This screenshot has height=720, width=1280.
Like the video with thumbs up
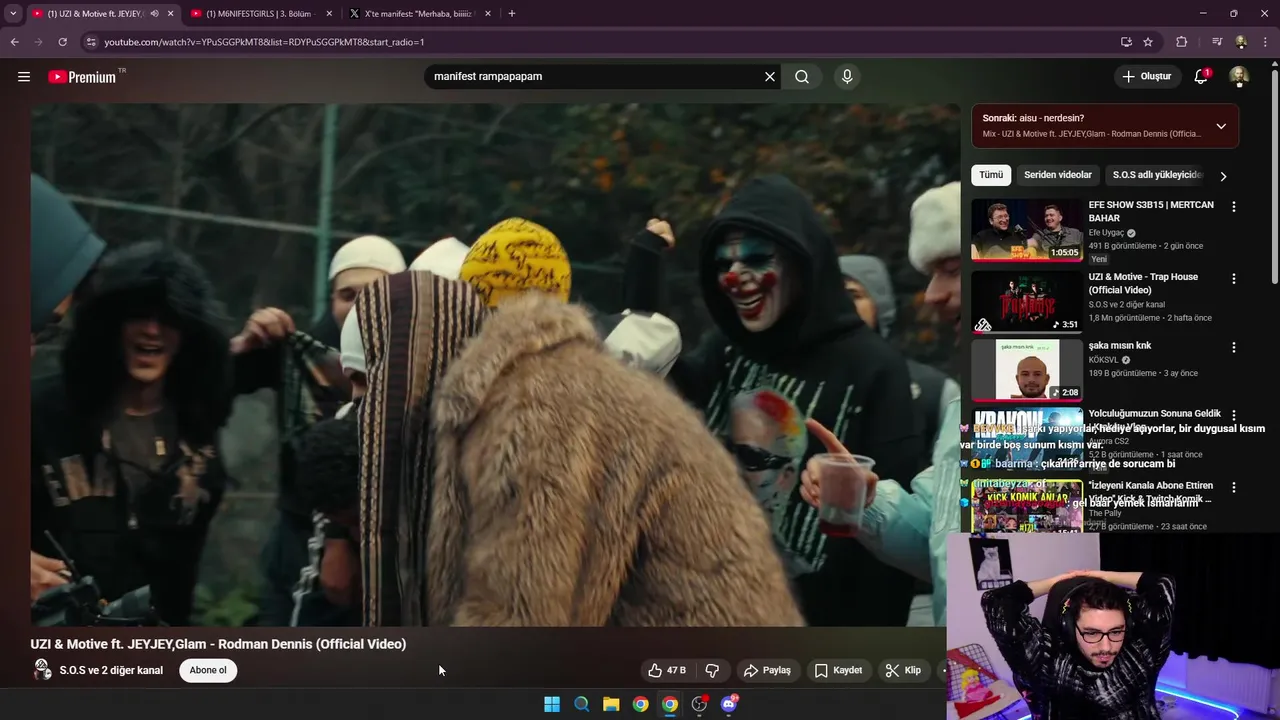[x=666, y=670]
